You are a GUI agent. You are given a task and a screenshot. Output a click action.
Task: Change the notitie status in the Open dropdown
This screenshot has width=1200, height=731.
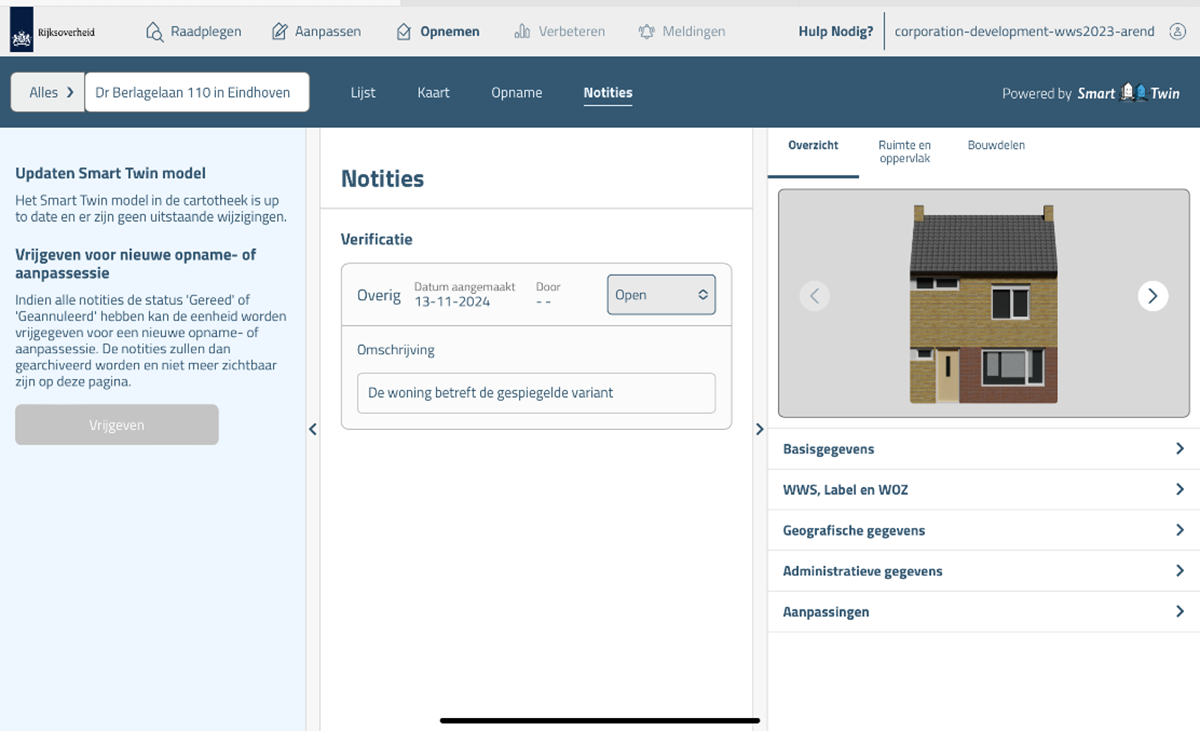coord(660,295)
